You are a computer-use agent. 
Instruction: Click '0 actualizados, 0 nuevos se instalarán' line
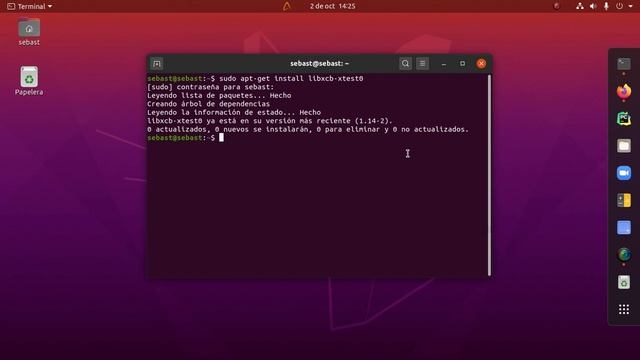click(308, 129)
